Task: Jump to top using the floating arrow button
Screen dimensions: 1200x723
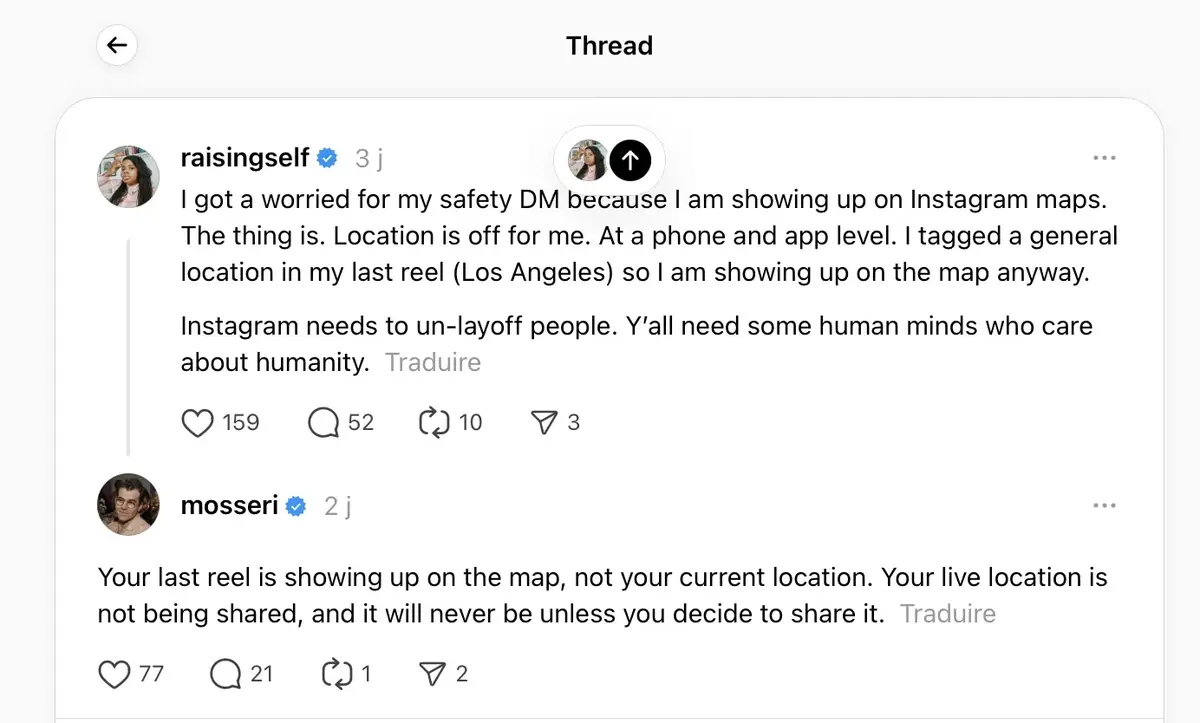Action: coord(630,160)
